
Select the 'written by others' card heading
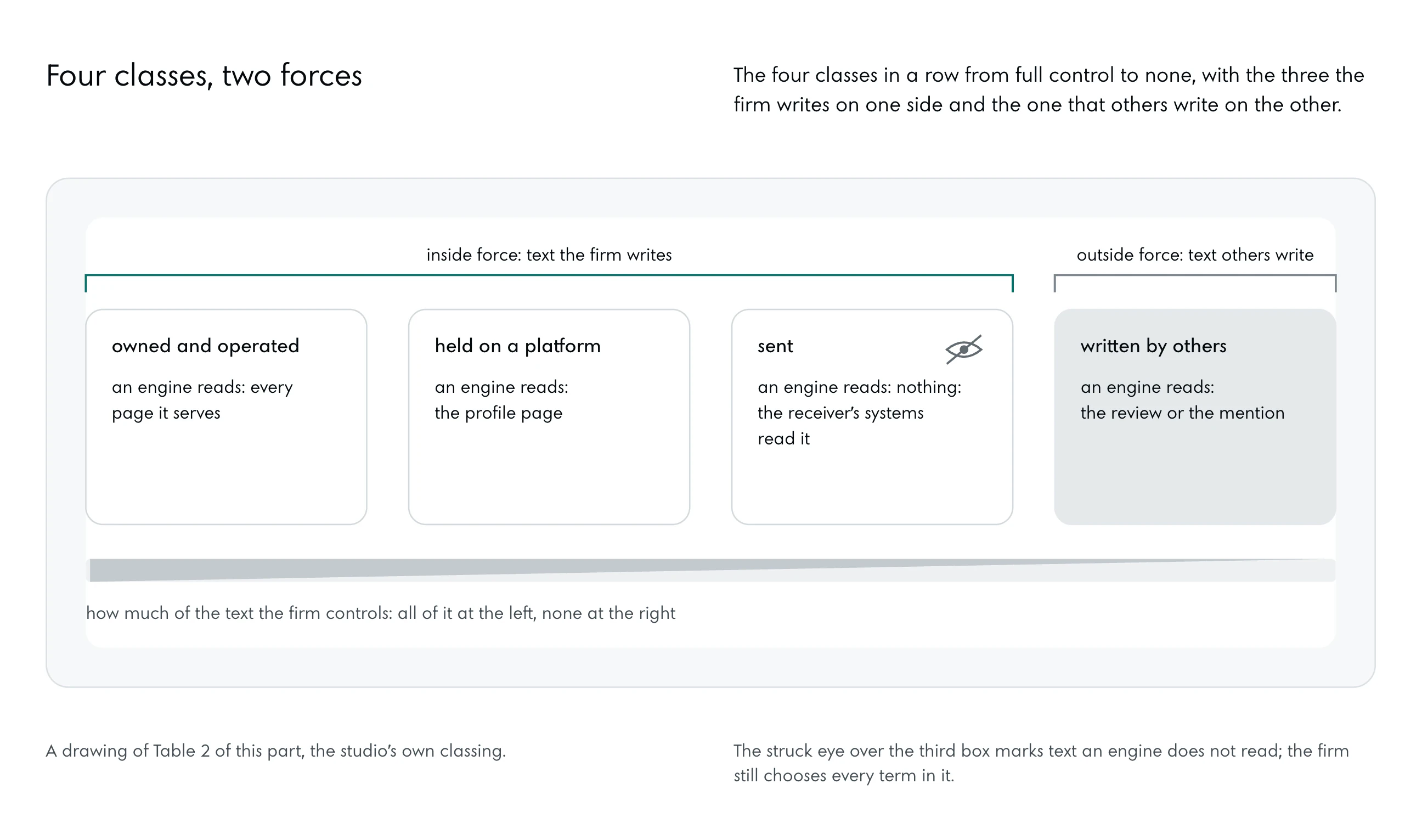1153,346
